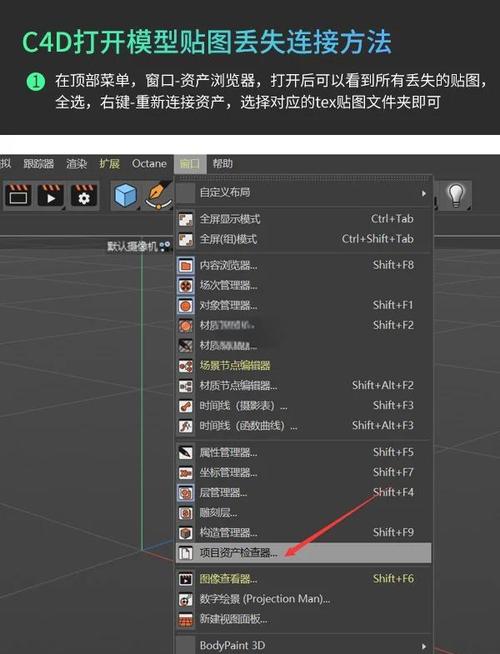500x654 pixels.
Task: Click the 层管理器 icon
Action: (186, 493)
